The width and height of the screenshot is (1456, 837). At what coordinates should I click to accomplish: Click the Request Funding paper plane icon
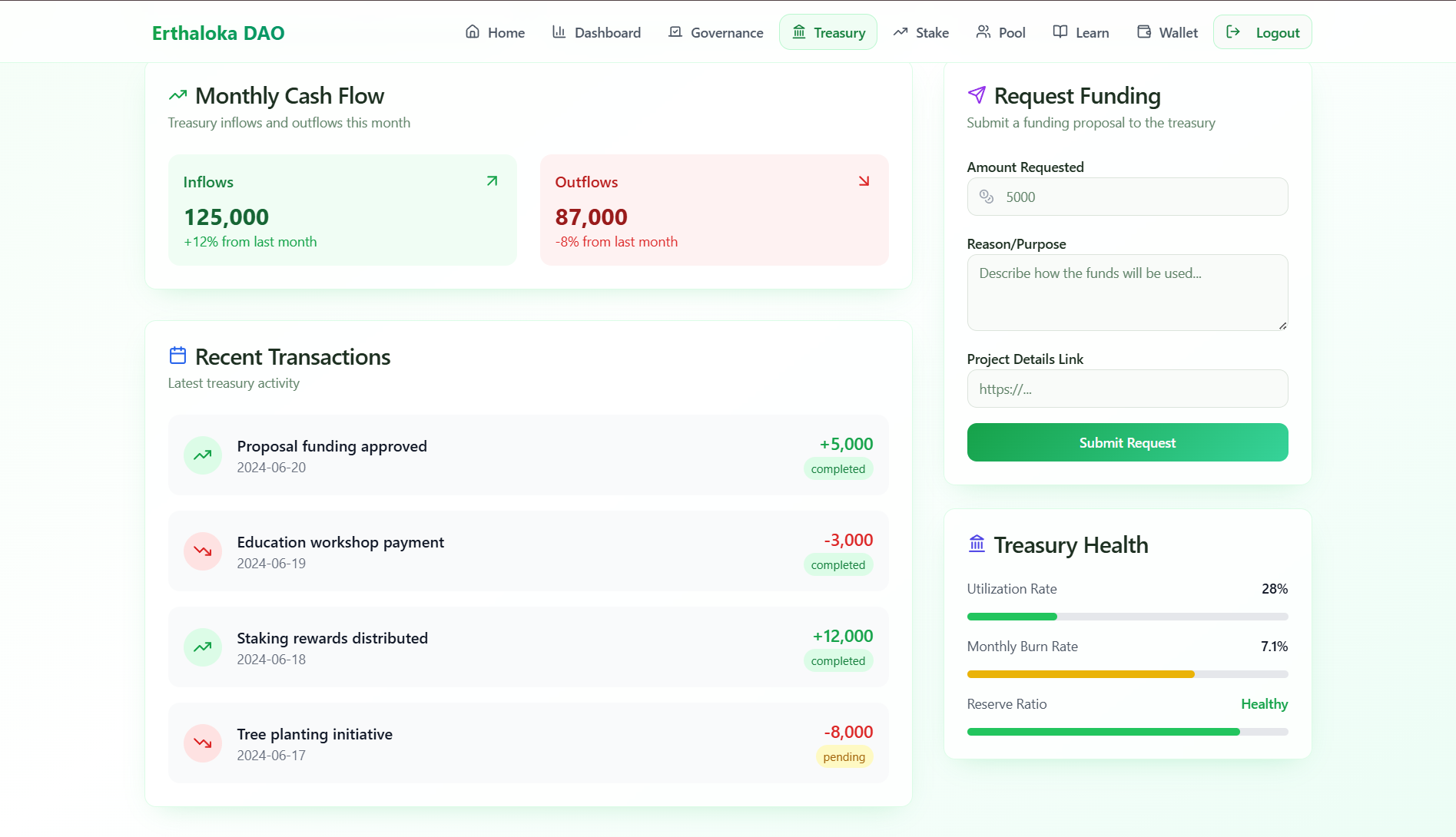point(977,94)
